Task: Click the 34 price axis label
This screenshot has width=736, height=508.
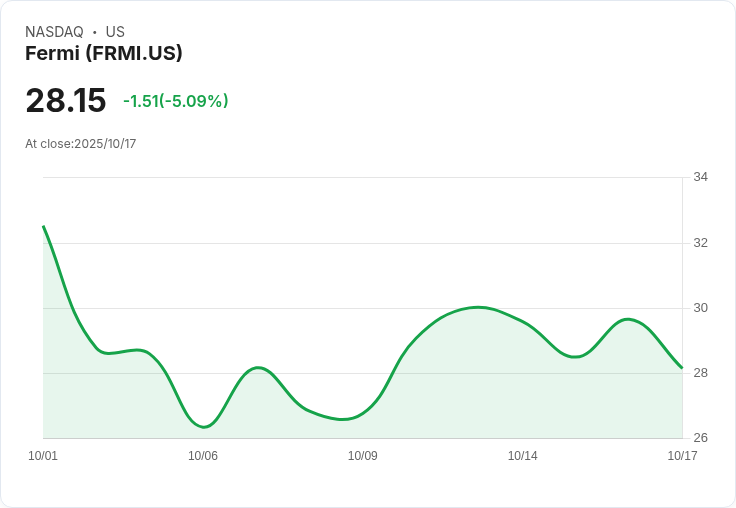Action: coord(700,177)
